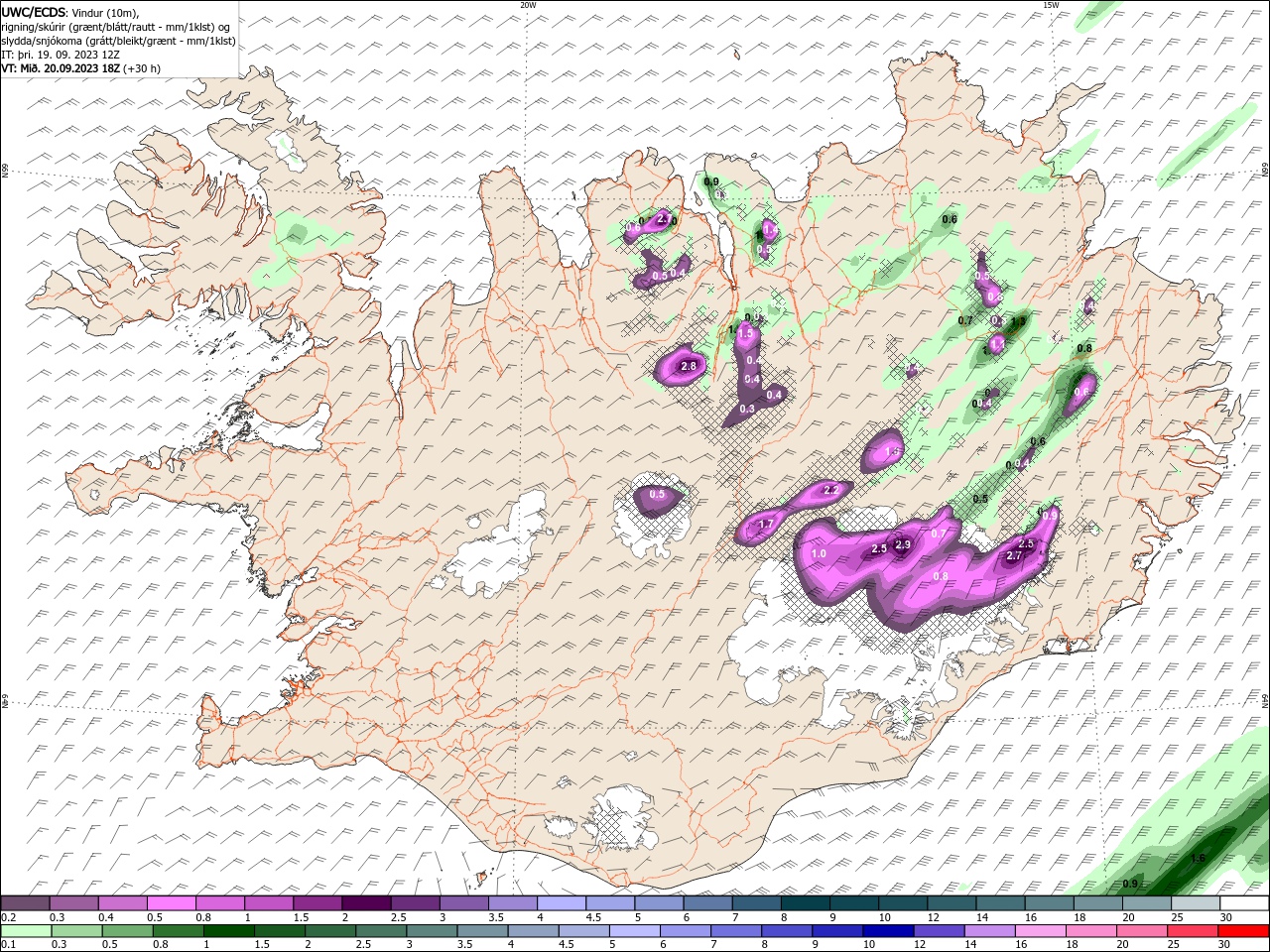
Task: Click the 15W longitude label at top
Action: (1051, 5)
